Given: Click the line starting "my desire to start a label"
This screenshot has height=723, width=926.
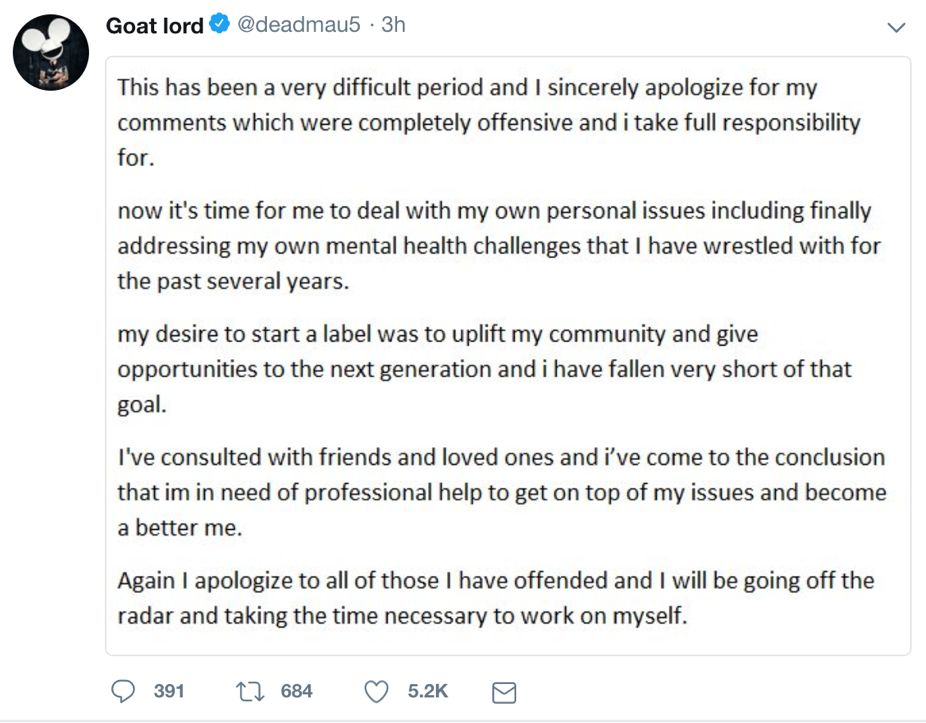Looking at the screenshot, I should tap(437, 334).
